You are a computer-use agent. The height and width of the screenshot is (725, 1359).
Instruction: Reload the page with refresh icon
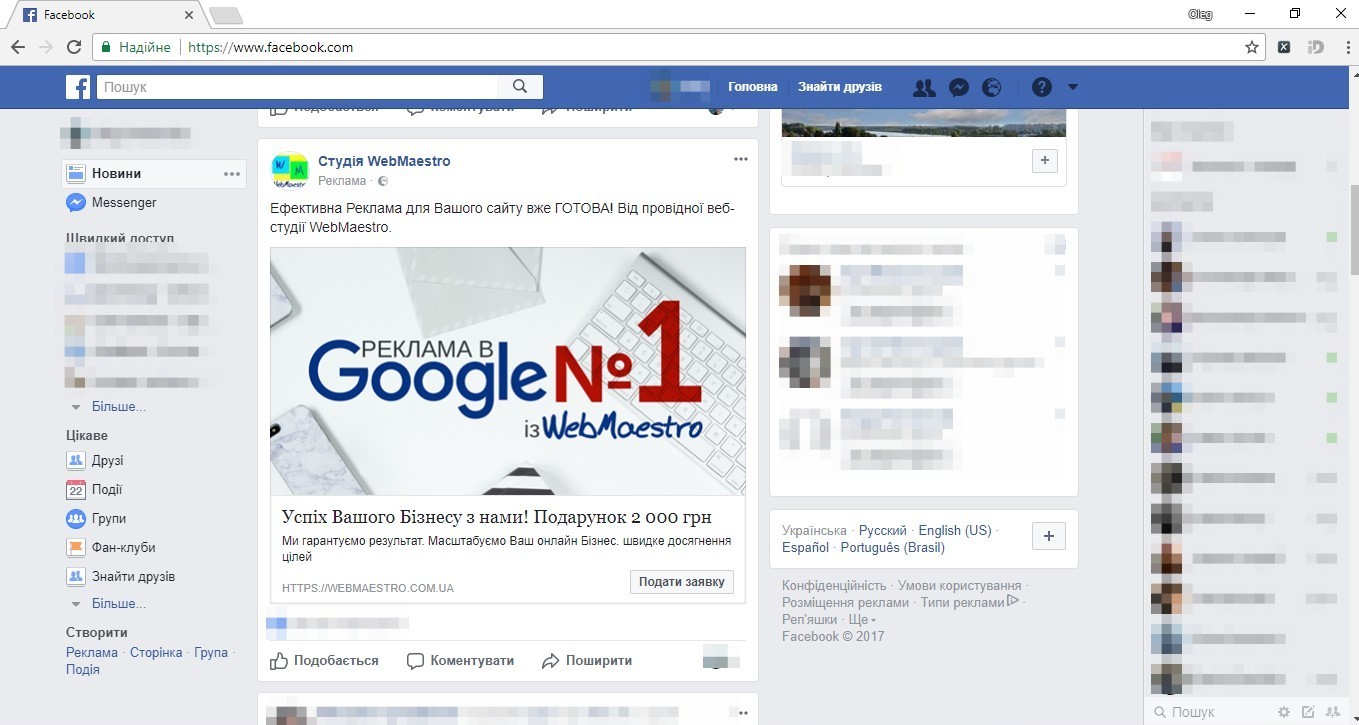click(x=73, y=47)
